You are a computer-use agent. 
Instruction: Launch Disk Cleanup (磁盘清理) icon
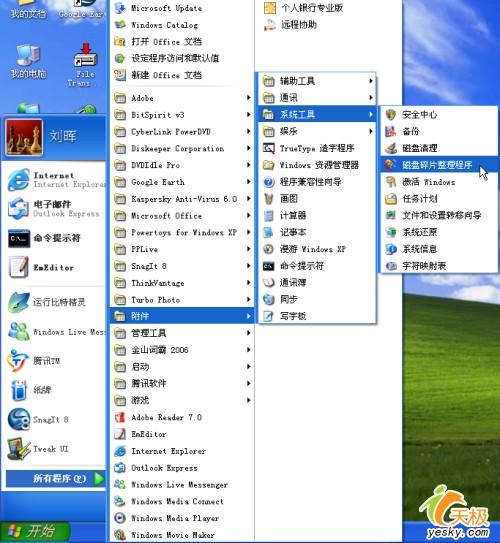[x=391, y=148]
